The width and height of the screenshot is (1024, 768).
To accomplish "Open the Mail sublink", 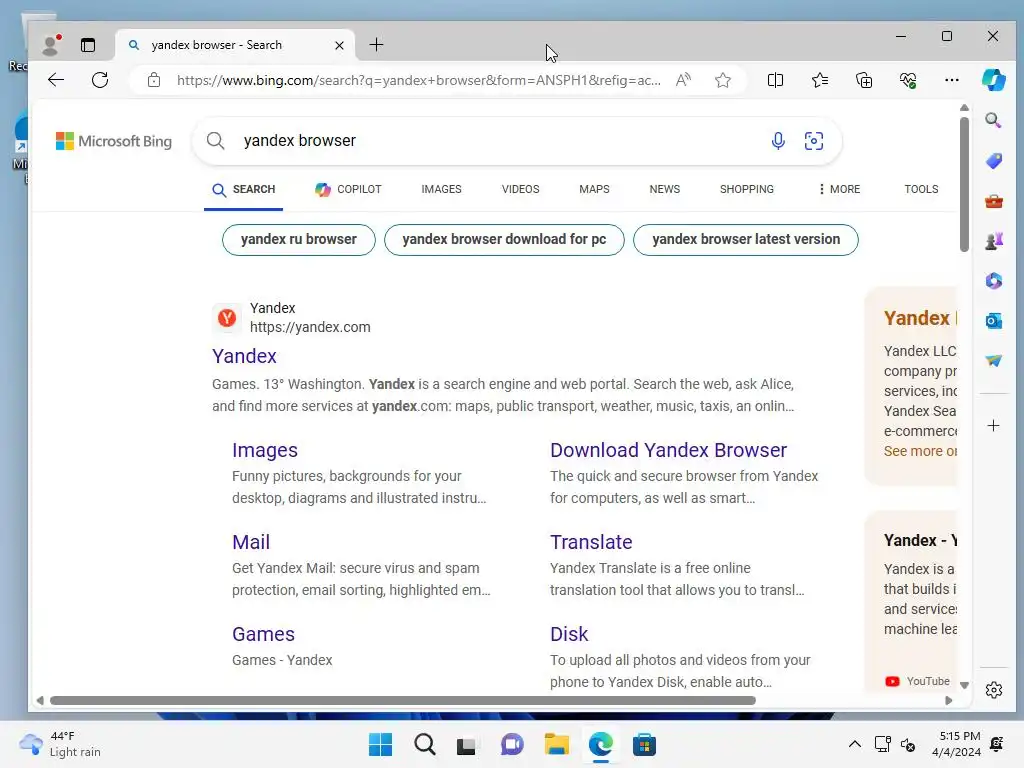I will 251,542.
